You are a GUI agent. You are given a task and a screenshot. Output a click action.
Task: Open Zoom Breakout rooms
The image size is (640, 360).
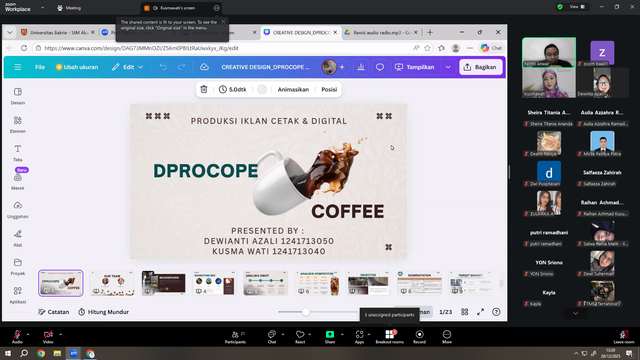tap(389, 337)
